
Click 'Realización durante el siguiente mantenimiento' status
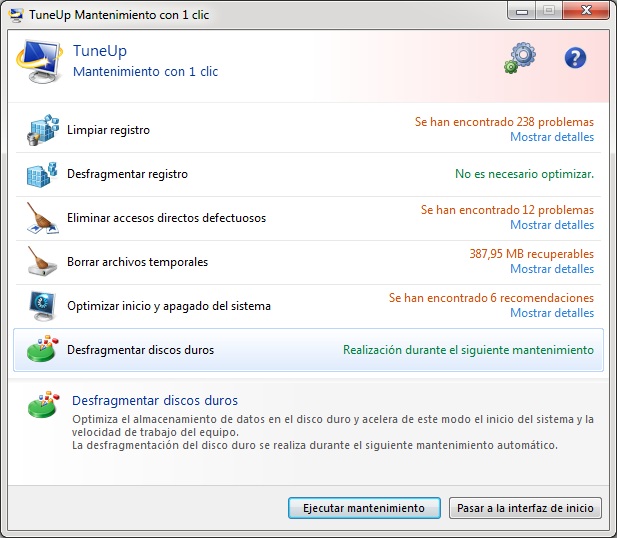tap(468, 350)
